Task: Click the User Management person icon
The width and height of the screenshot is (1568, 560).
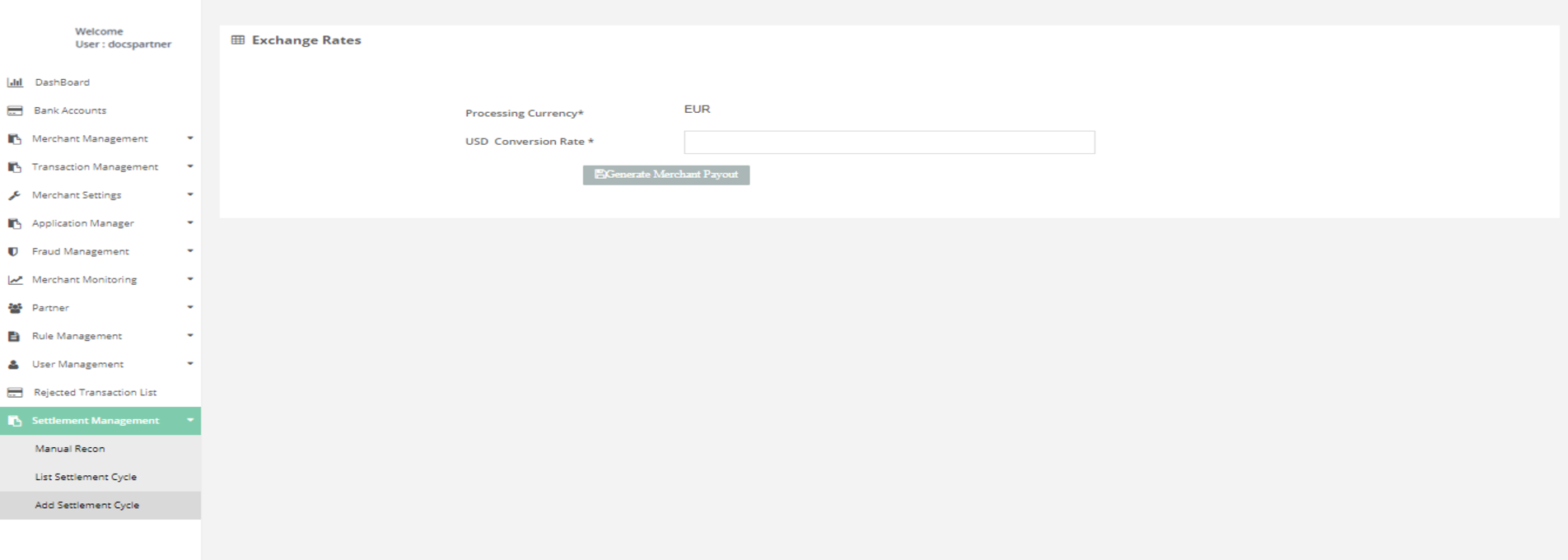Action: (x=13, y=365)
